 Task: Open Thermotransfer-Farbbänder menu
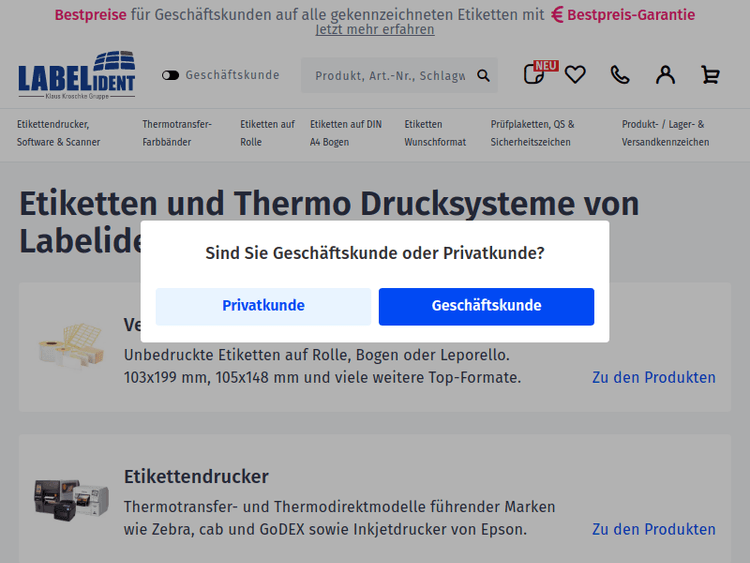[177, 133]
